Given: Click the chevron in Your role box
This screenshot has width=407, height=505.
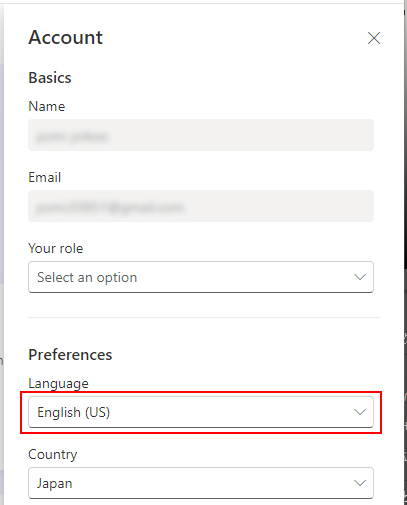Looking at the screenshot, I should click(360, 277).
